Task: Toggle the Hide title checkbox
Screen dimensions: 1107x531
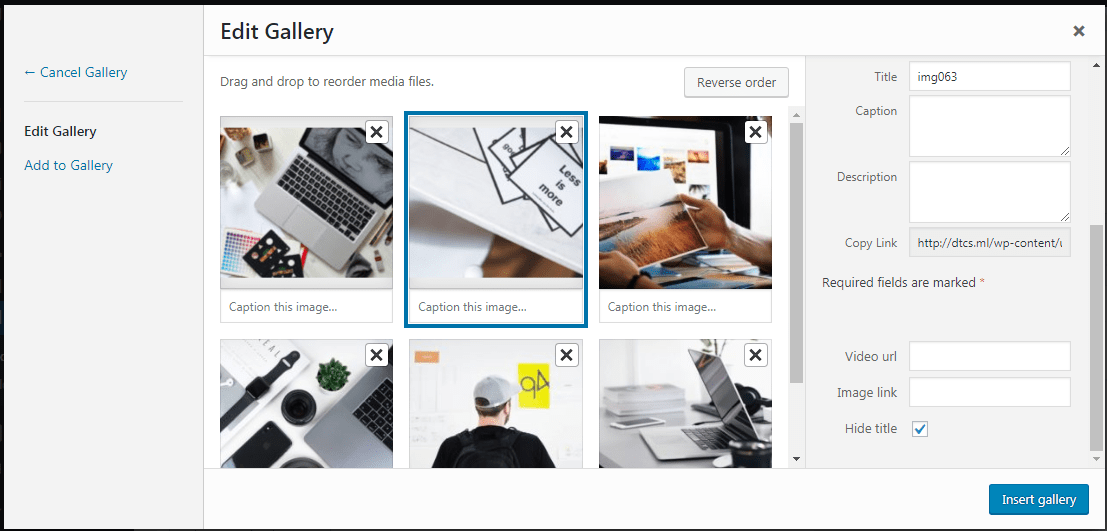Action: click(x=920, y=429)
